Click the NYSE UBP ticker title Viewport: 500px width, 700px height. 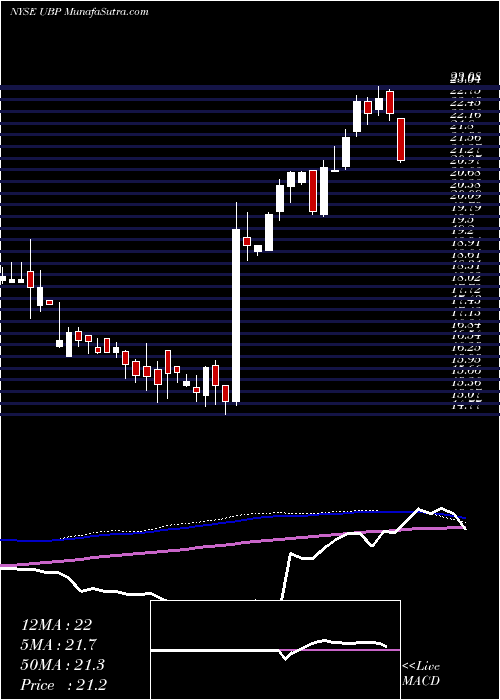pyautogui.click(x=79, y=12)
